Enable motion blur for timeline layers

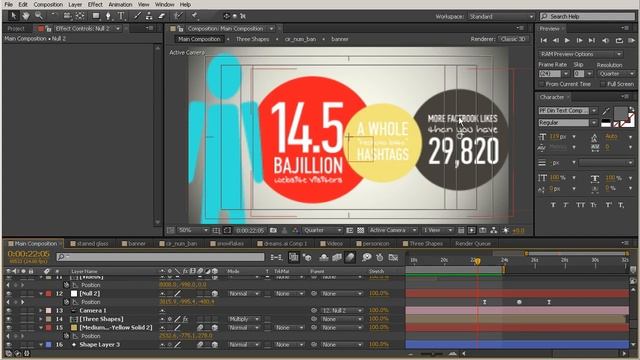pos(350,257)
